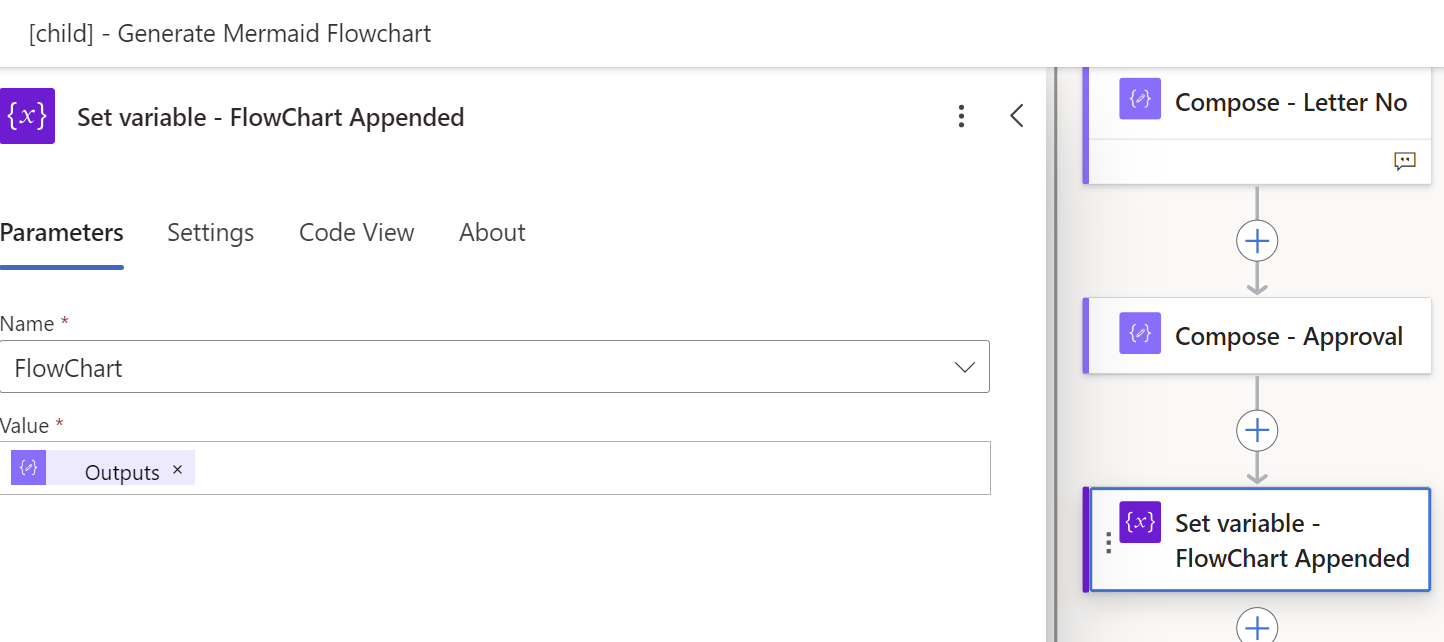Open the Name dropdown showing FlowChart
1444x642 pixels.
point(964,366)
